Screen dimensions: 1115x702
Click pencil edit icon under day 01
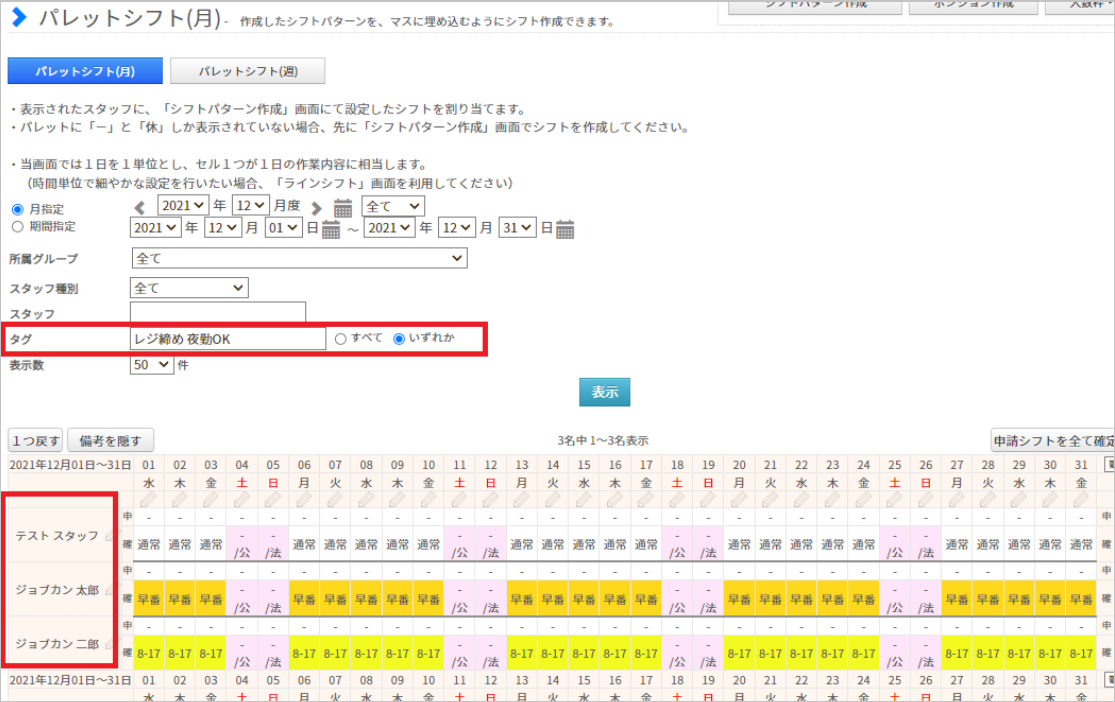tap(149, 499)
